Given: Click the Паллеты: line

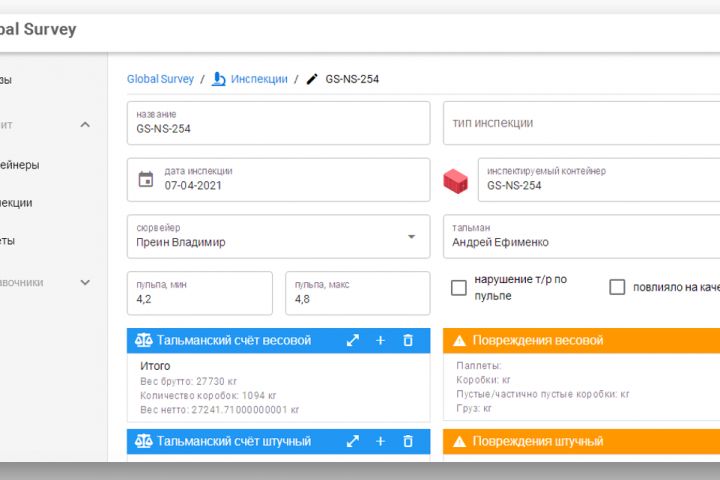Looking at the screenshot, I should (478, 366).
